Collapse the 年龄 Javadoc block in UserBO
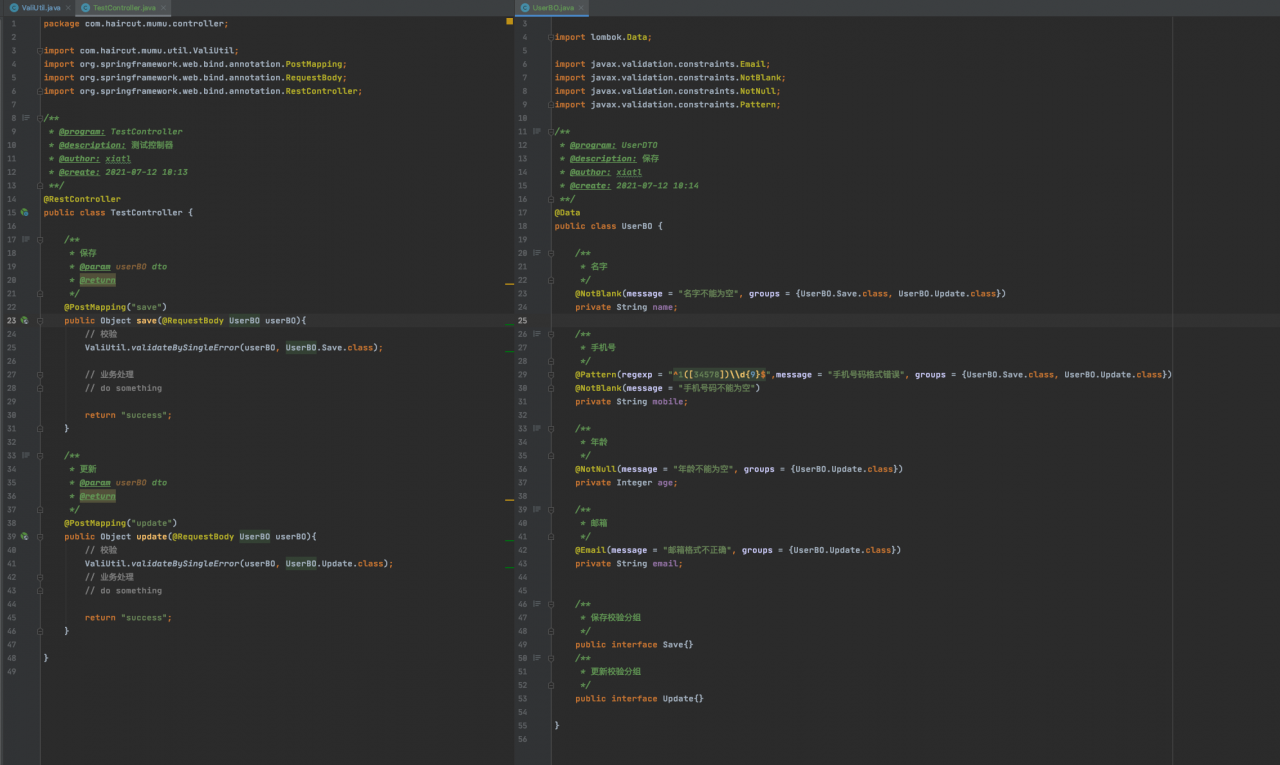The height and width of the screenshot is (765, 1280). point(550,428)
